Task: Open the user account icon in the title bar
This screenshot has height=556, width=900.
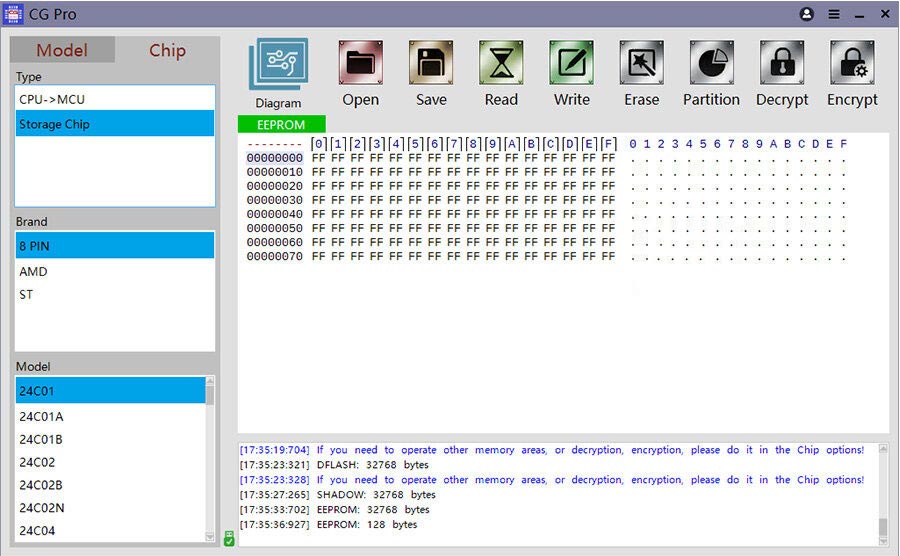Action: (x=807, y=15)
